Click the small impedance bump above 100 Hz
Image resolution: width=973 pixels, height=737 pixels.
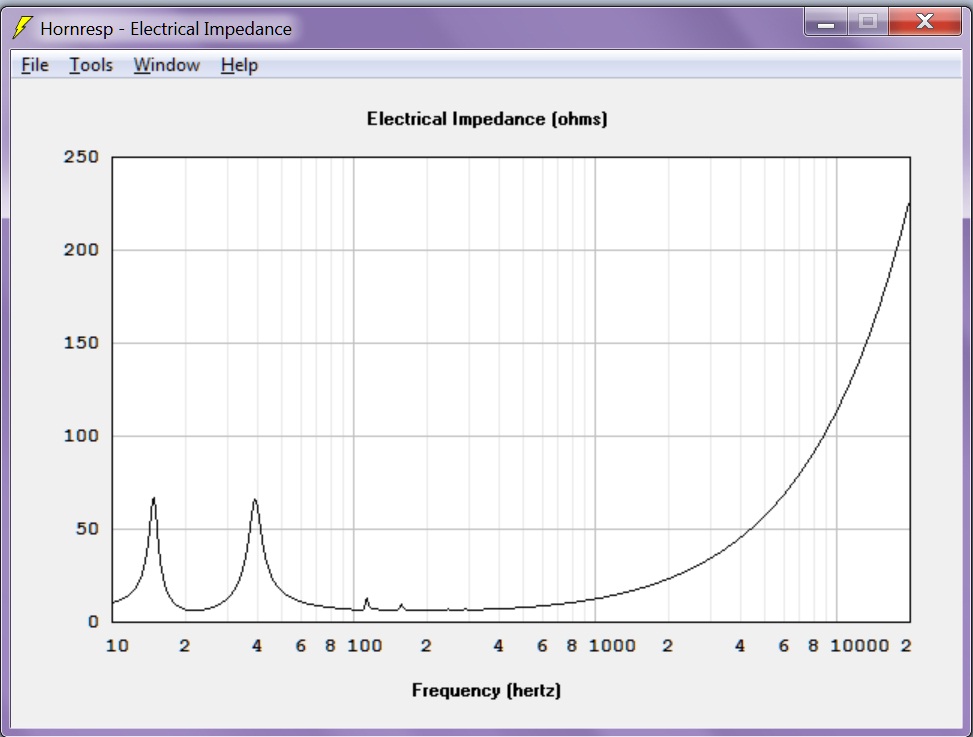click(x=367, y=600)
